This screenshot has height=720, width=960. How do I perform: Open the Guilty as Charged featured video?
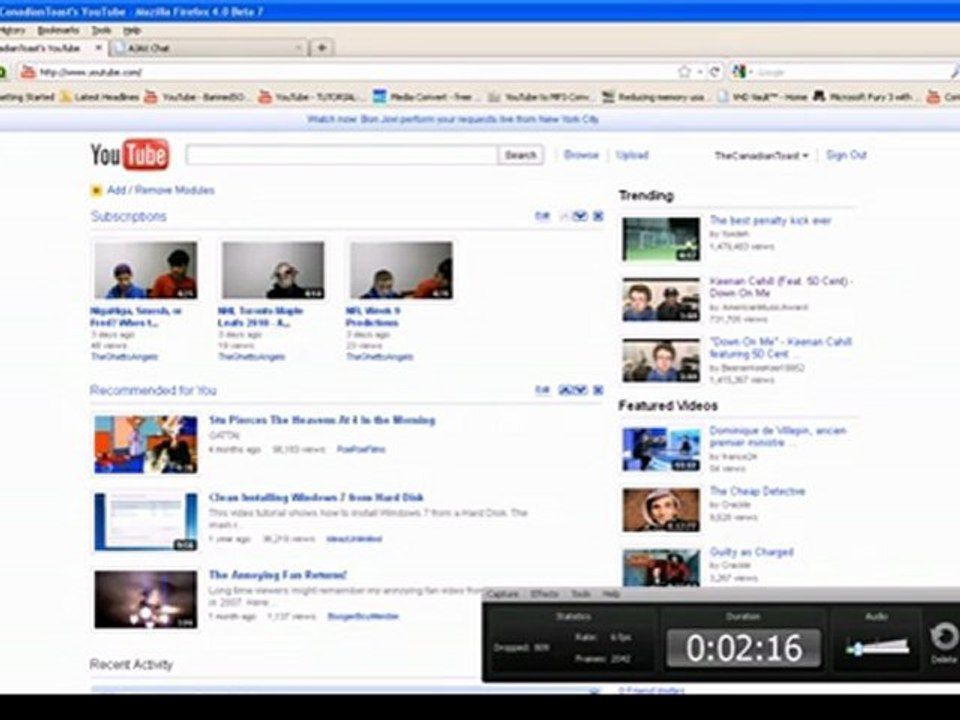tap(751, 552)
